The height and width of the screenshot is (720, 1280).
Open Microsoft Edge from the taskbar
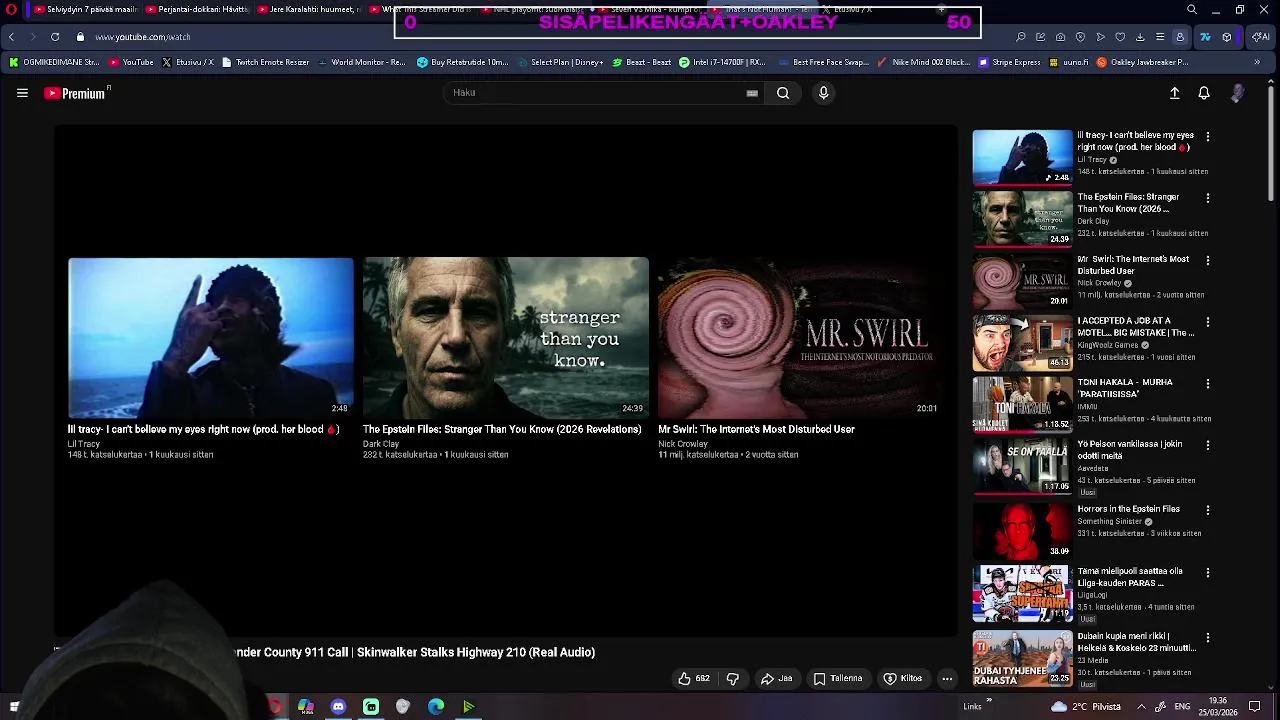coord(436,707)
